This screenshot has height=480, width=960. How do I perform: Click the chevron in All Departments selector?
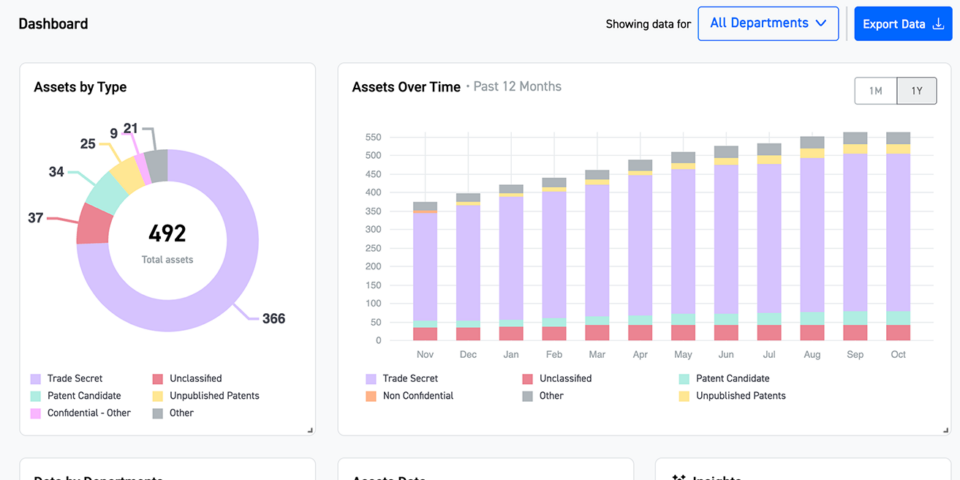click(821, 24)
